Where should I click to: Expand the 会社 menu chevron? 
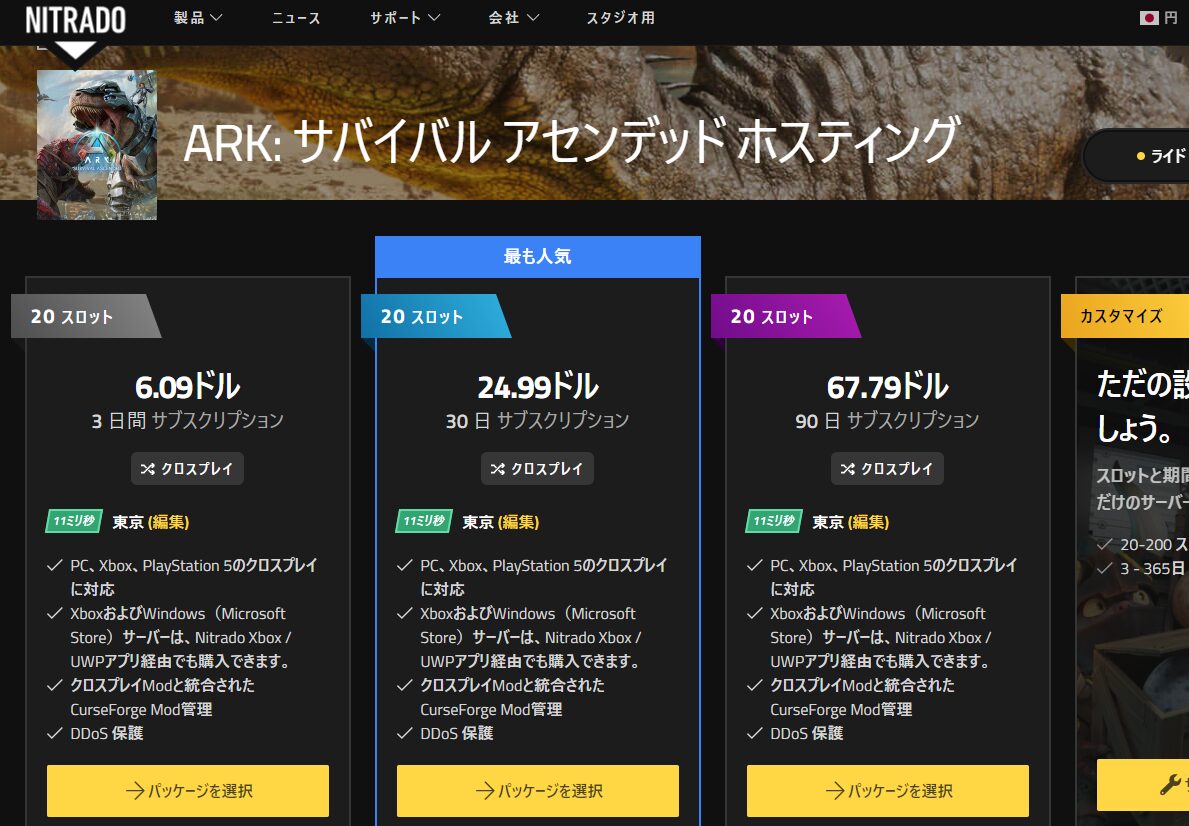(535, 17)
